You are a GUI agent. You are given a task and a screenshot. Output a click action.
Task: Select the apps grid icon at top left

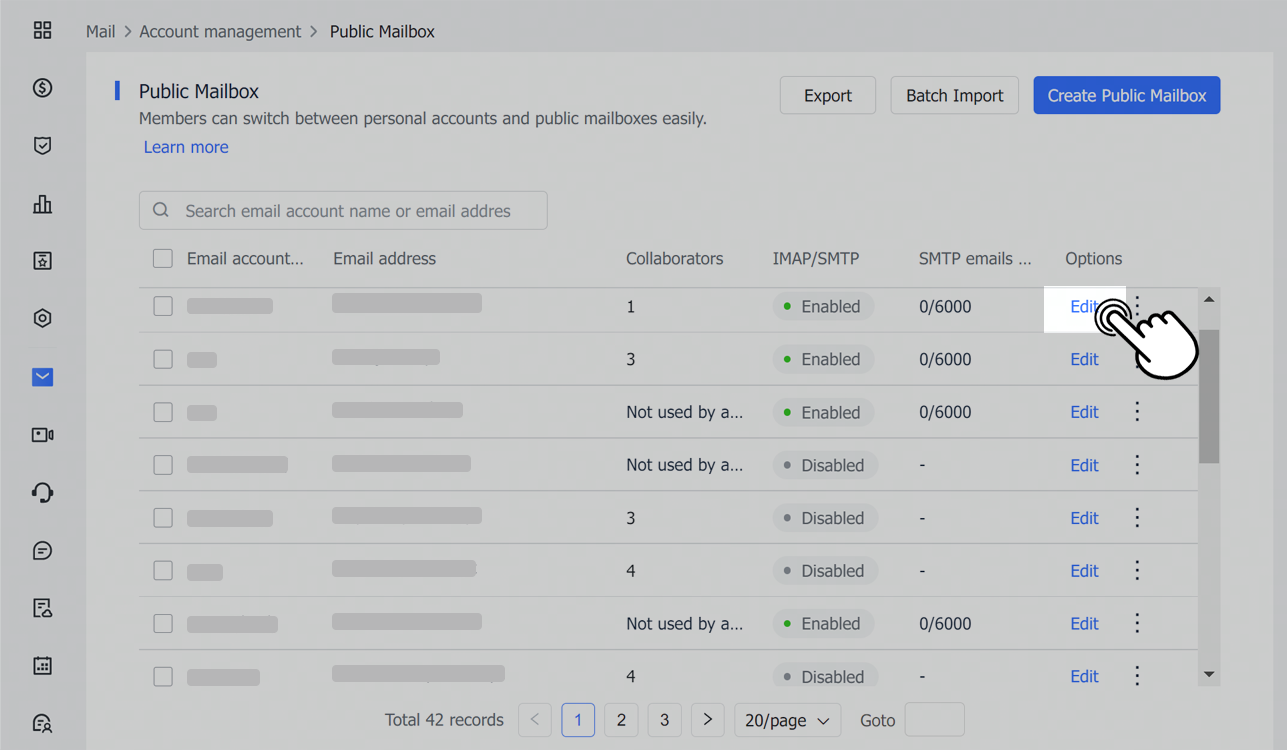[42, 30]
